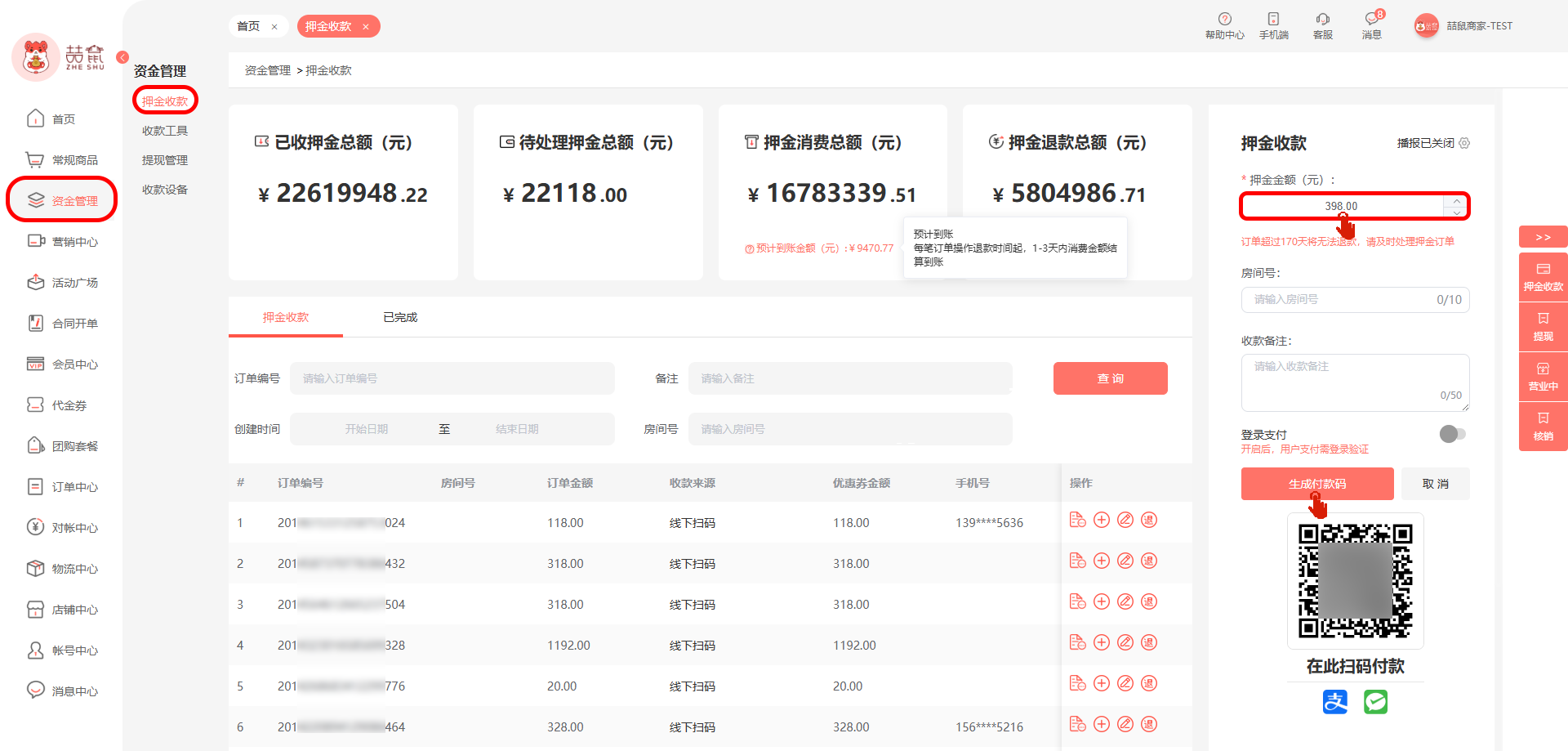Open the 帮助中心 help icon

(1224, 20)
